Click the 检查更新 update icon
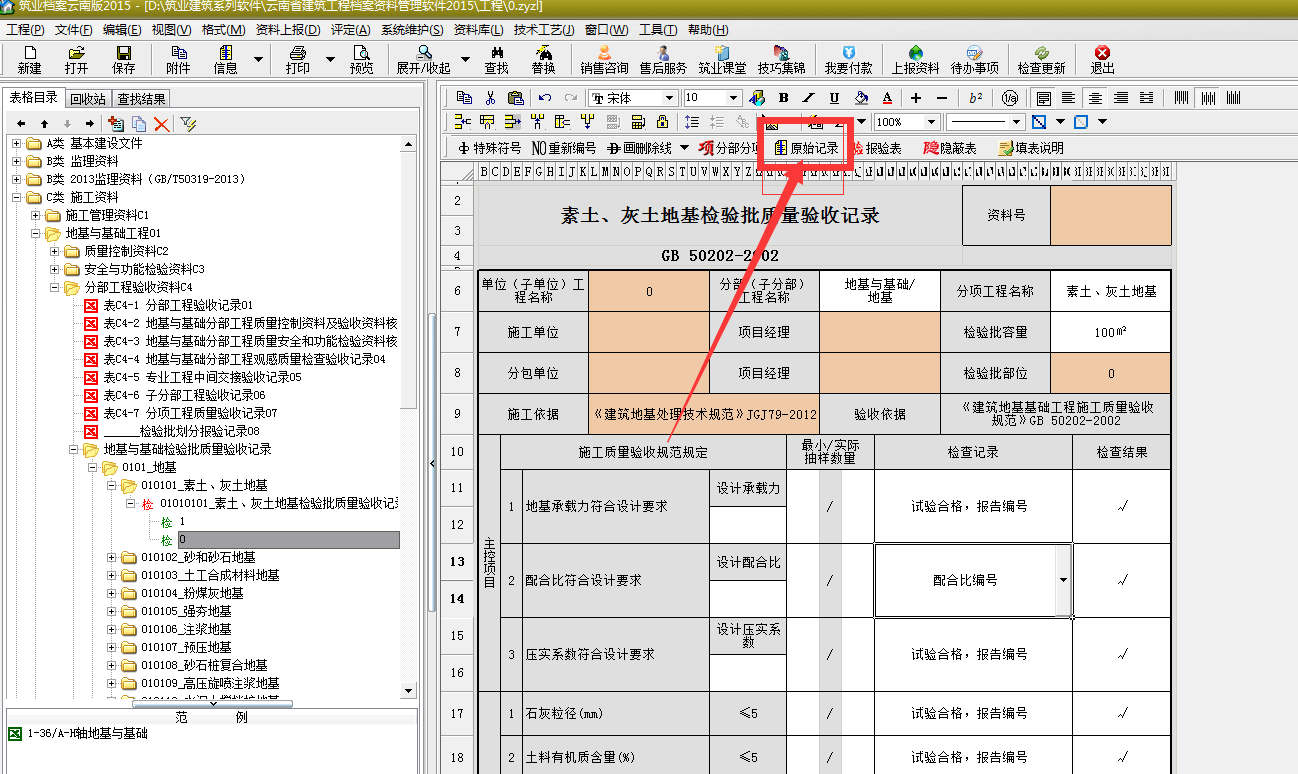Image resolution: width=1298 pixels, height=774 pixels. pos(1041,59)
